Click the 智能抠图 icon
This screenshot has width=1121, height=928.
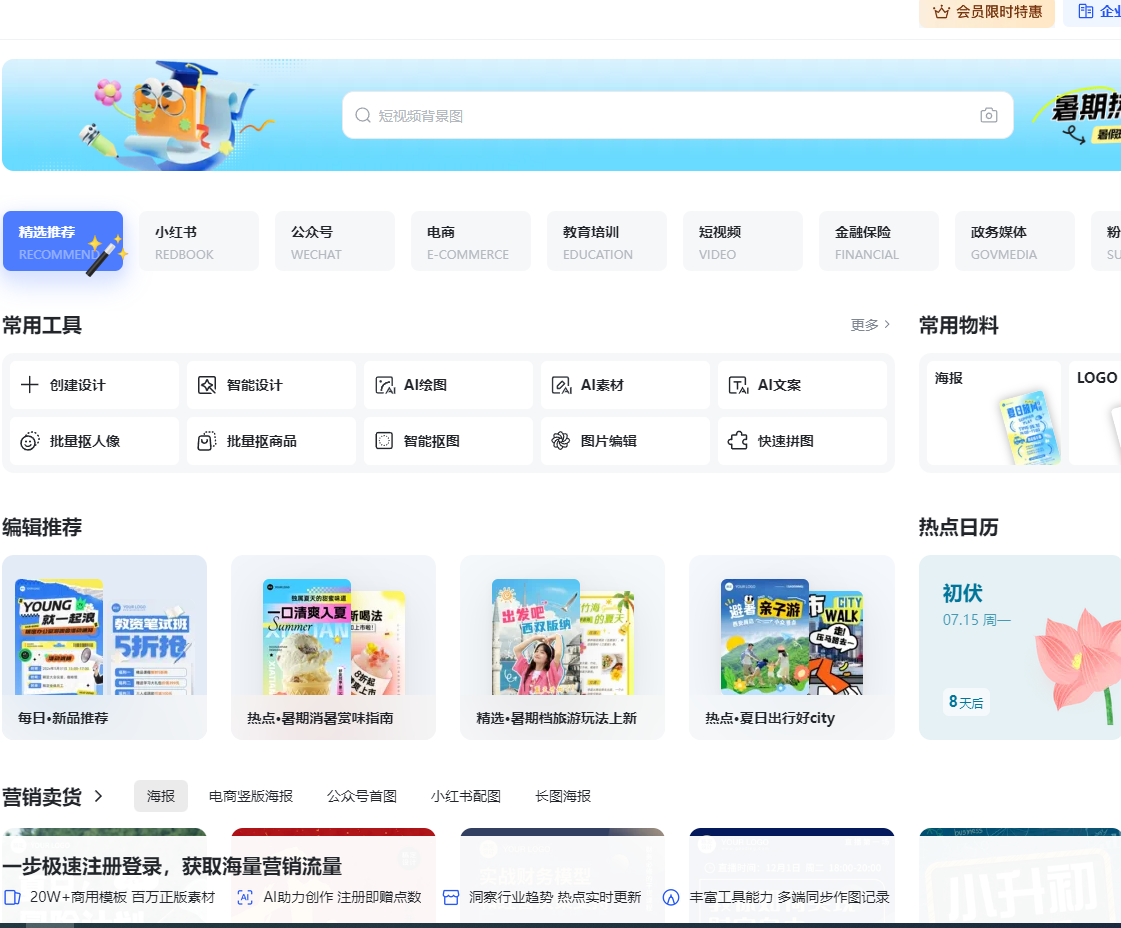pos(384,441)
